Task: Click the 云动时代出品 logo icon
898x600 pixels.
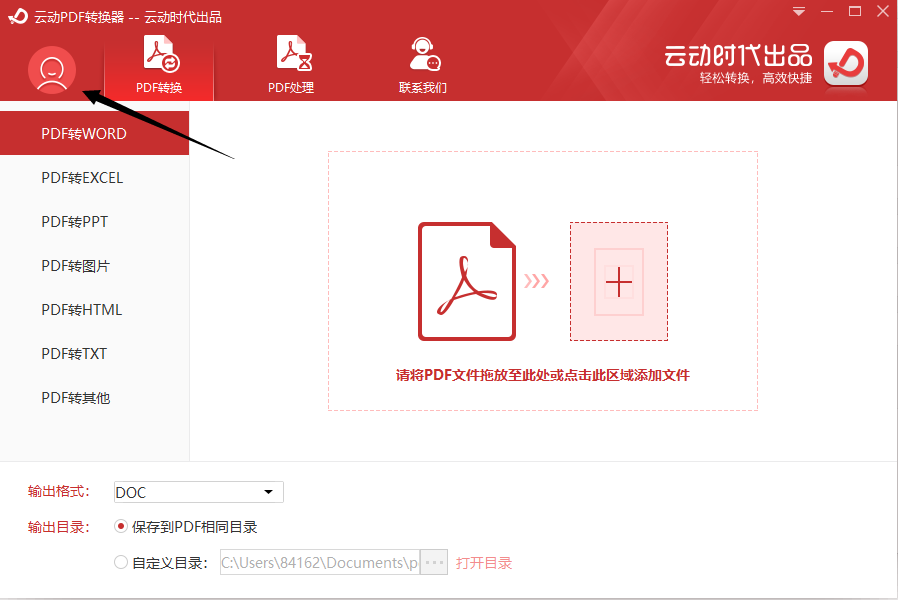Action: click(845, 64)
